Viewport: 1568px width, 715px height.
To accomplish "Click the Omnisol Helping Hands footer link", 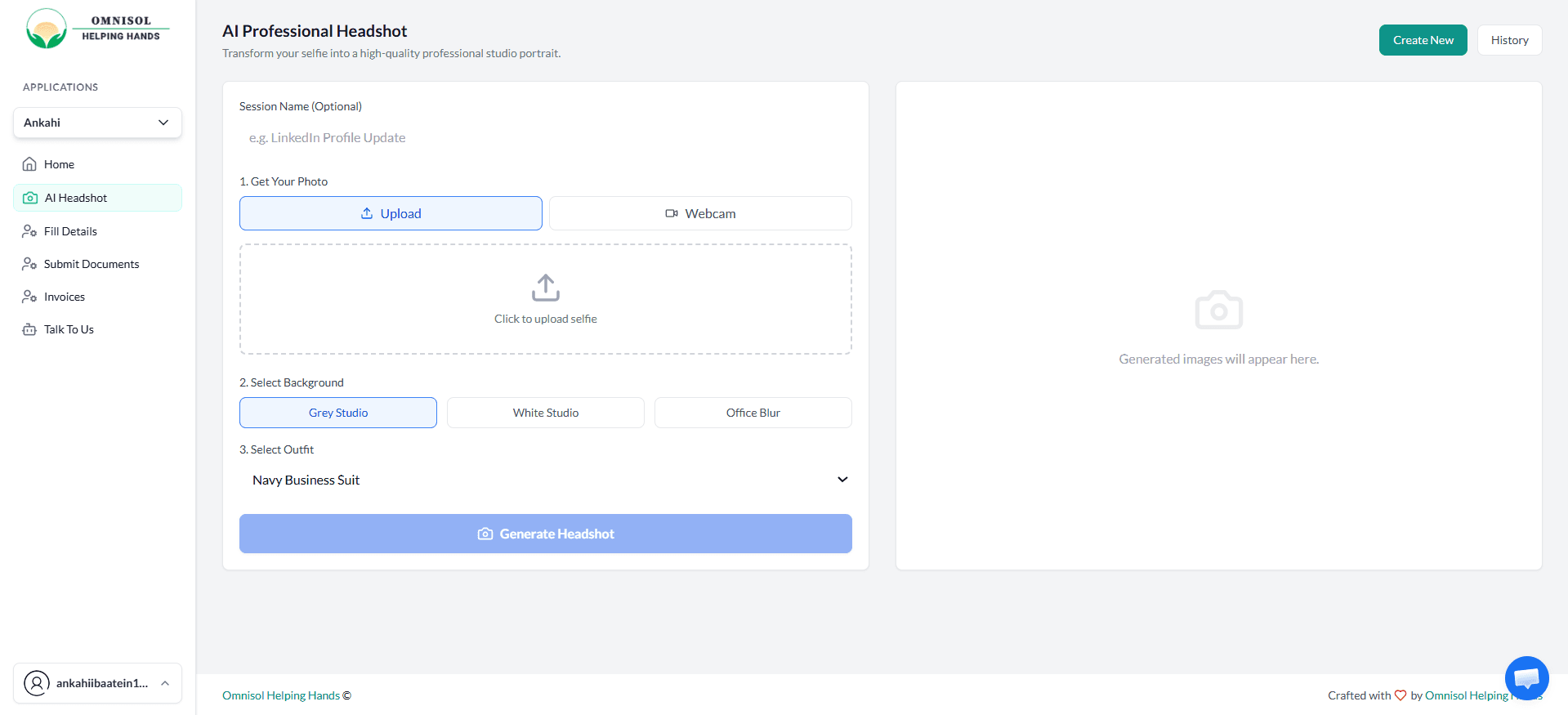I will click(281, 695).
